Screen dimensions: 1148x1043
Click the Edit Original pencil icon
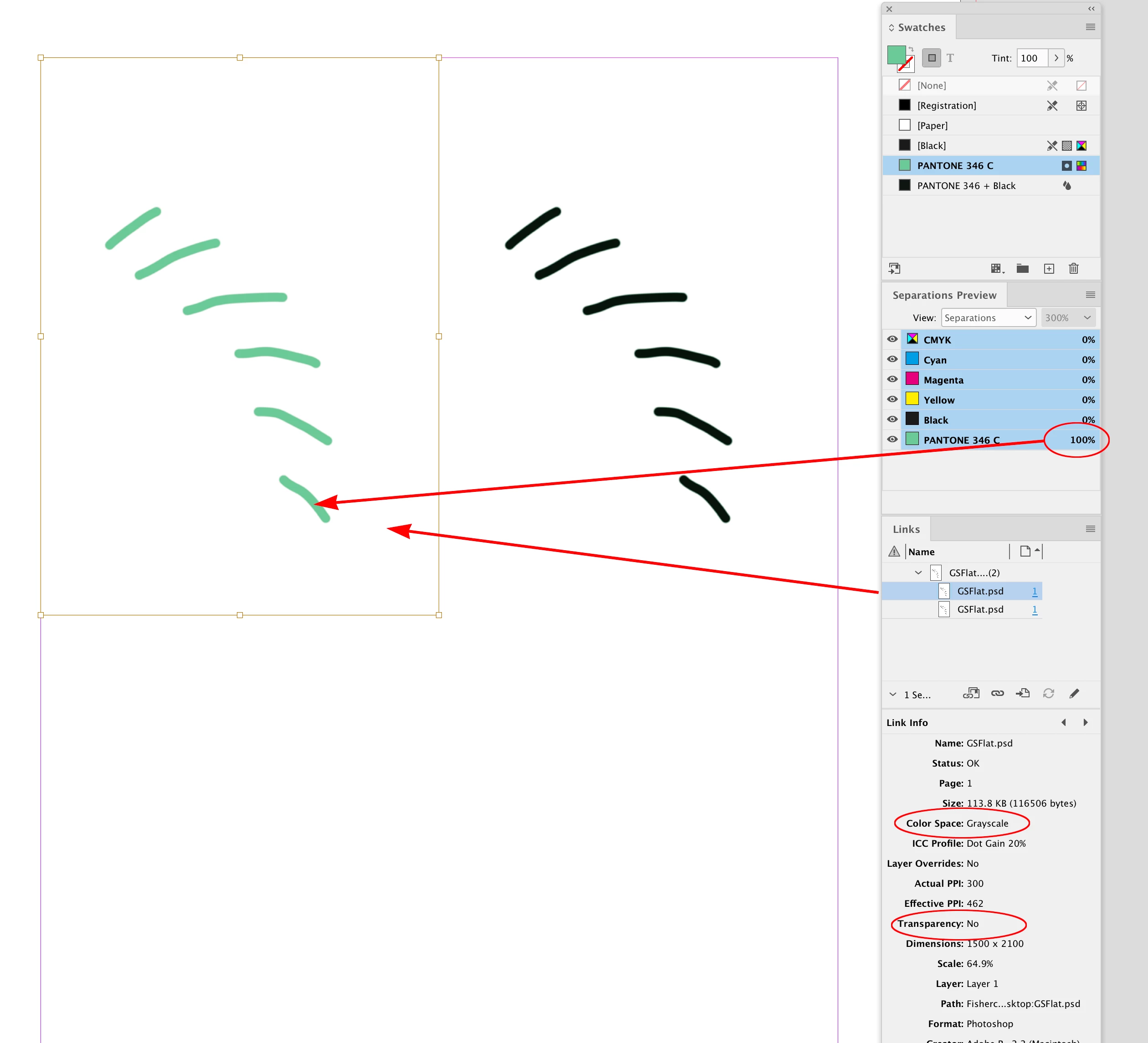pyautogui.click(x=1074, y=693)
